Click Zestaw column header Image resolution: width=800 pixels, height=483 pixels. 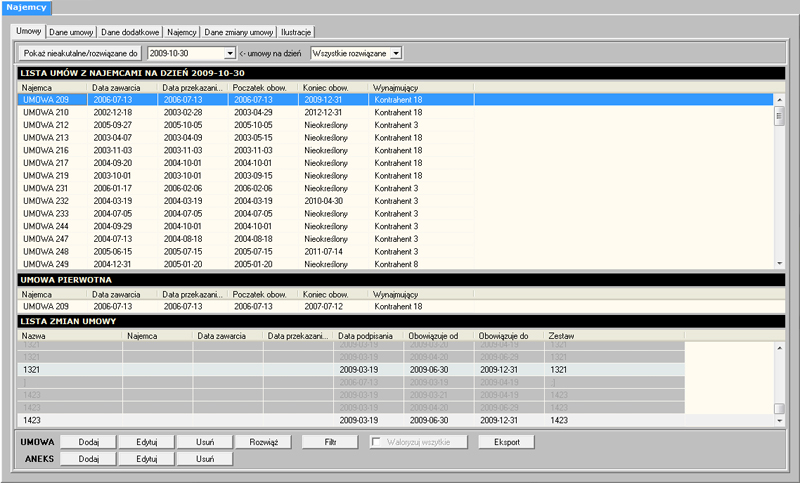(614, 336)
